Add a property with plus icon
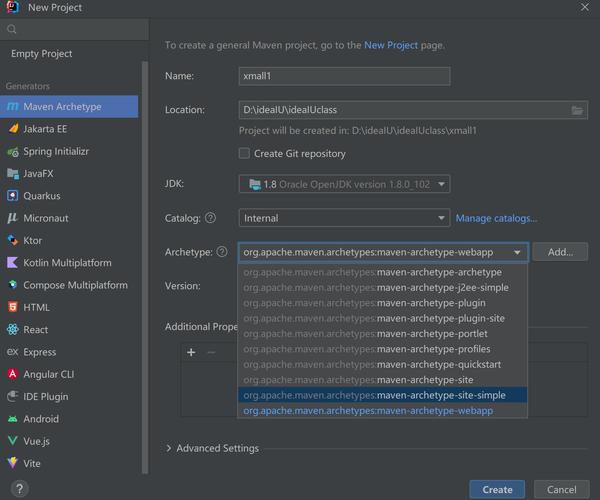This screenshot has width=600, height=500. (x=191, y=352)
